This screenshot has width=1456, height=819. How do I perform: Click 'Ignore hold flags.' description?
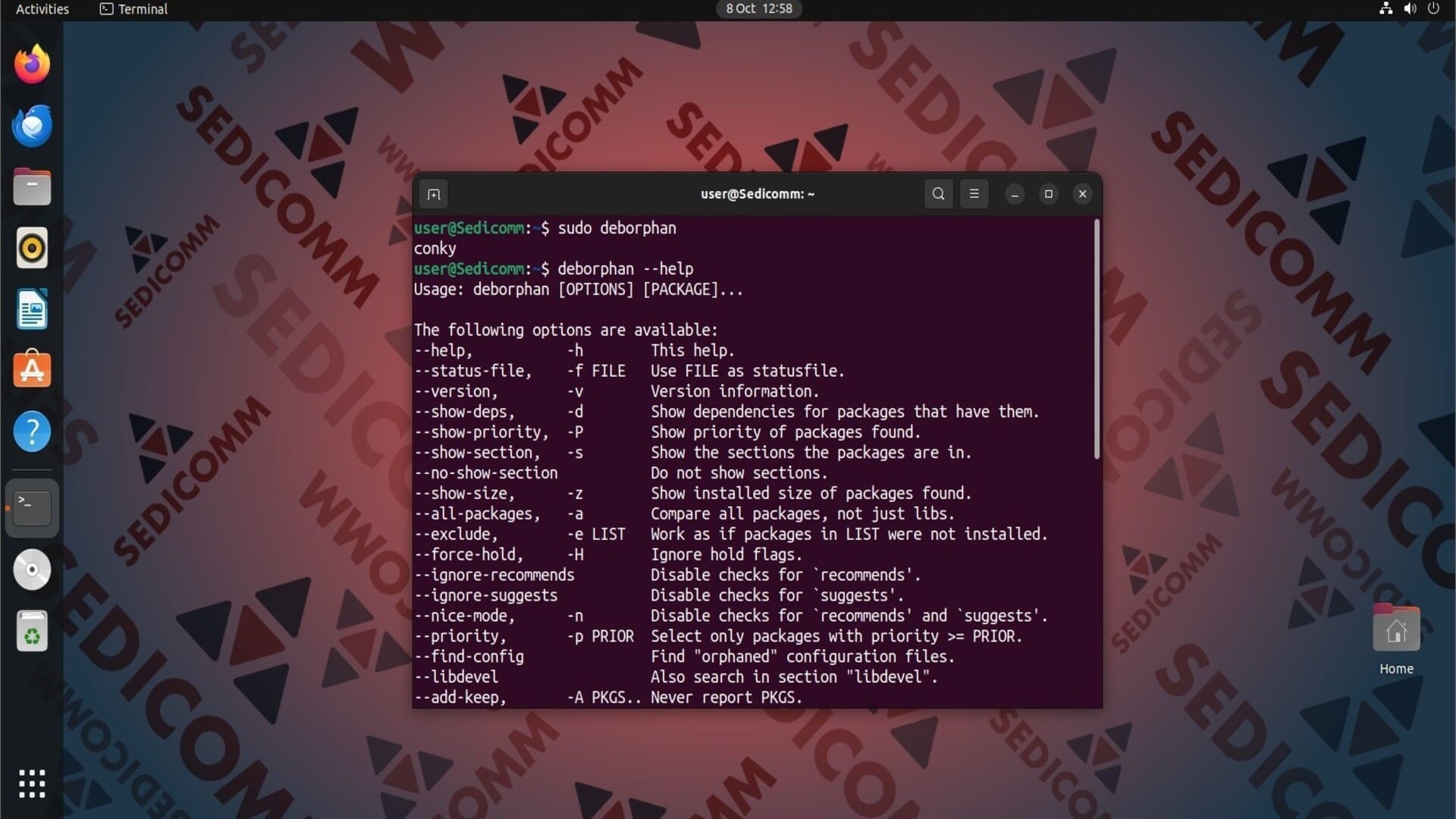726,555
